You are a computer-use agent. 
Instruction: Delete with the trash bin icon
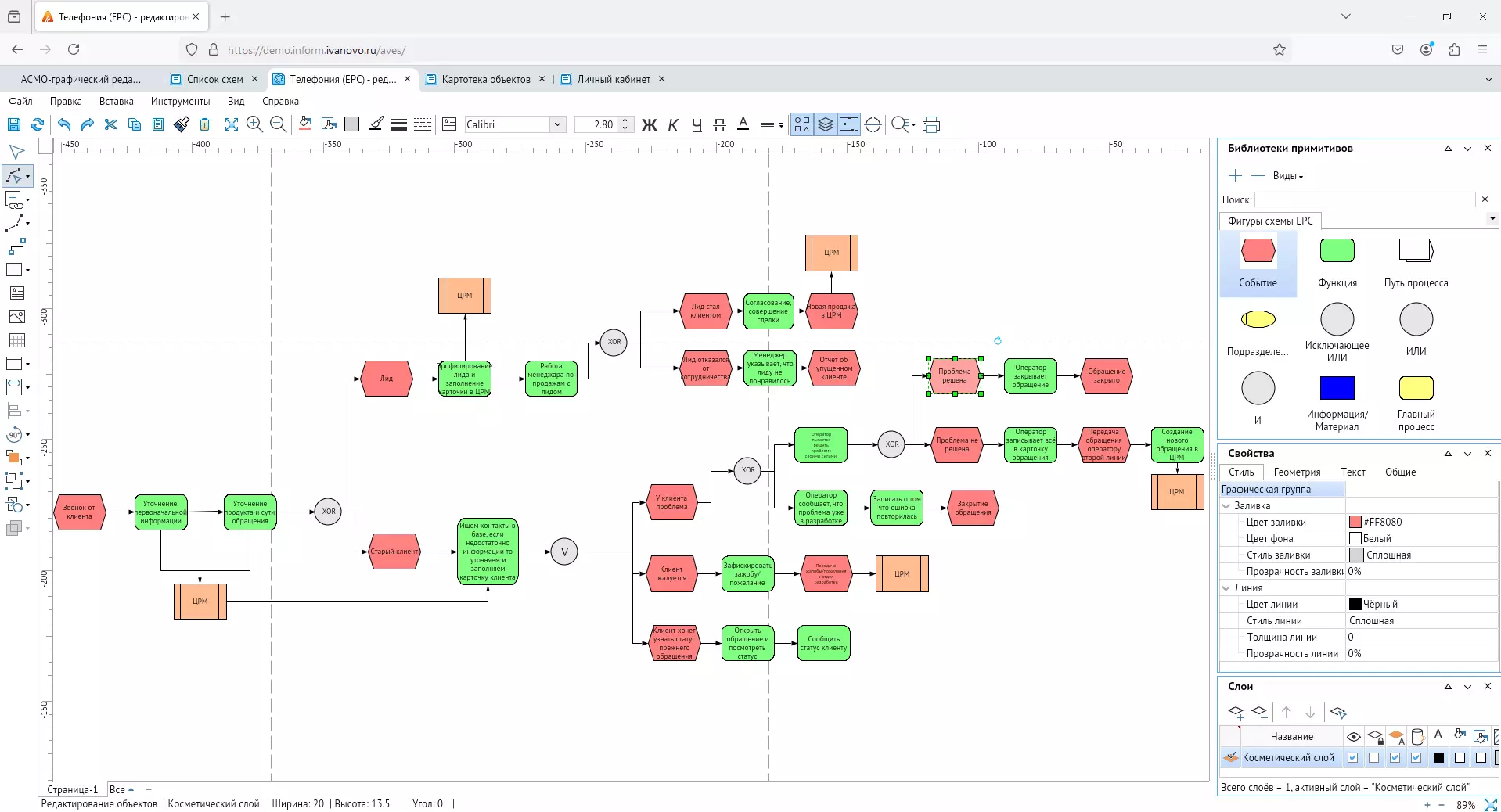point(204,124)
